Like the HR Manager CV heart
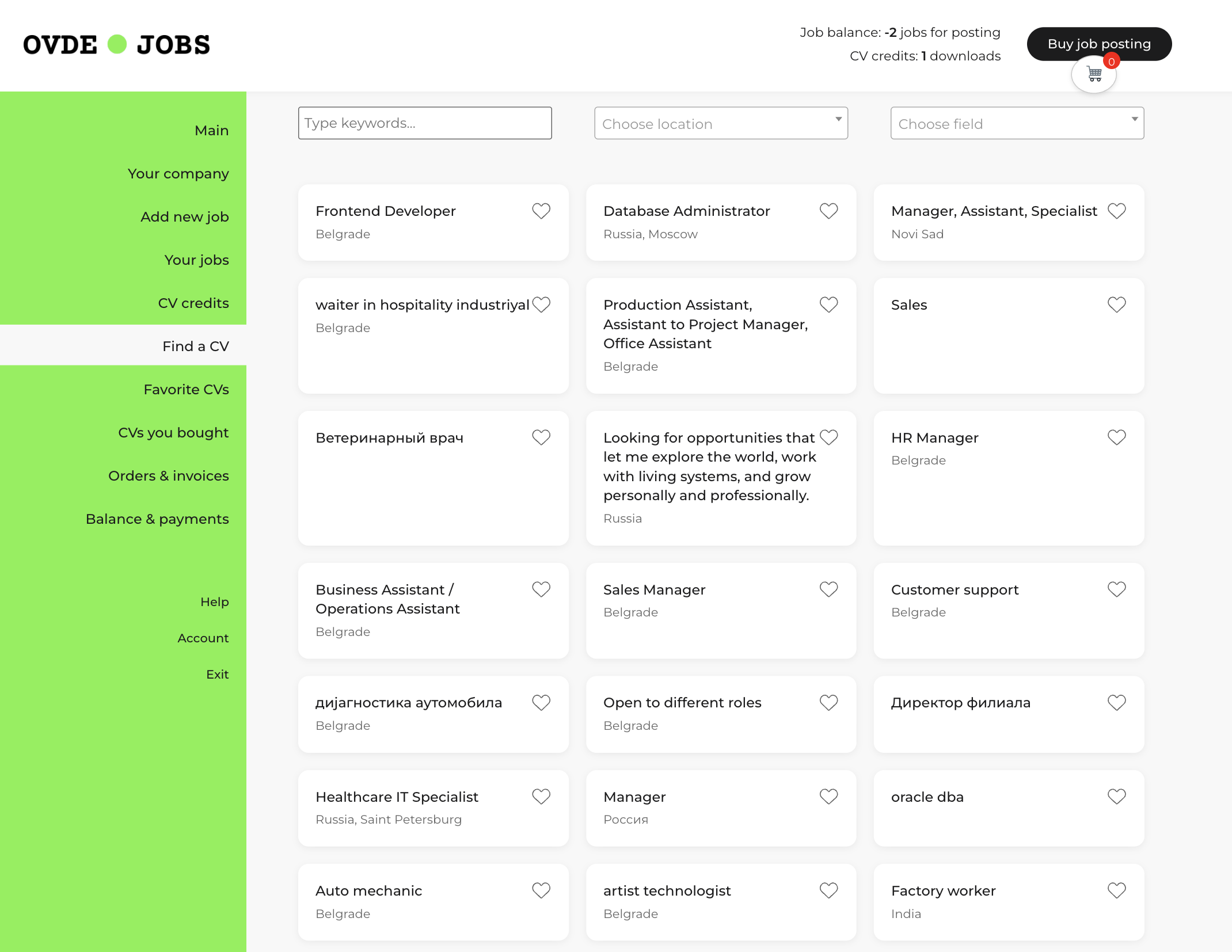1232x952 pixels. (1116, 438)
